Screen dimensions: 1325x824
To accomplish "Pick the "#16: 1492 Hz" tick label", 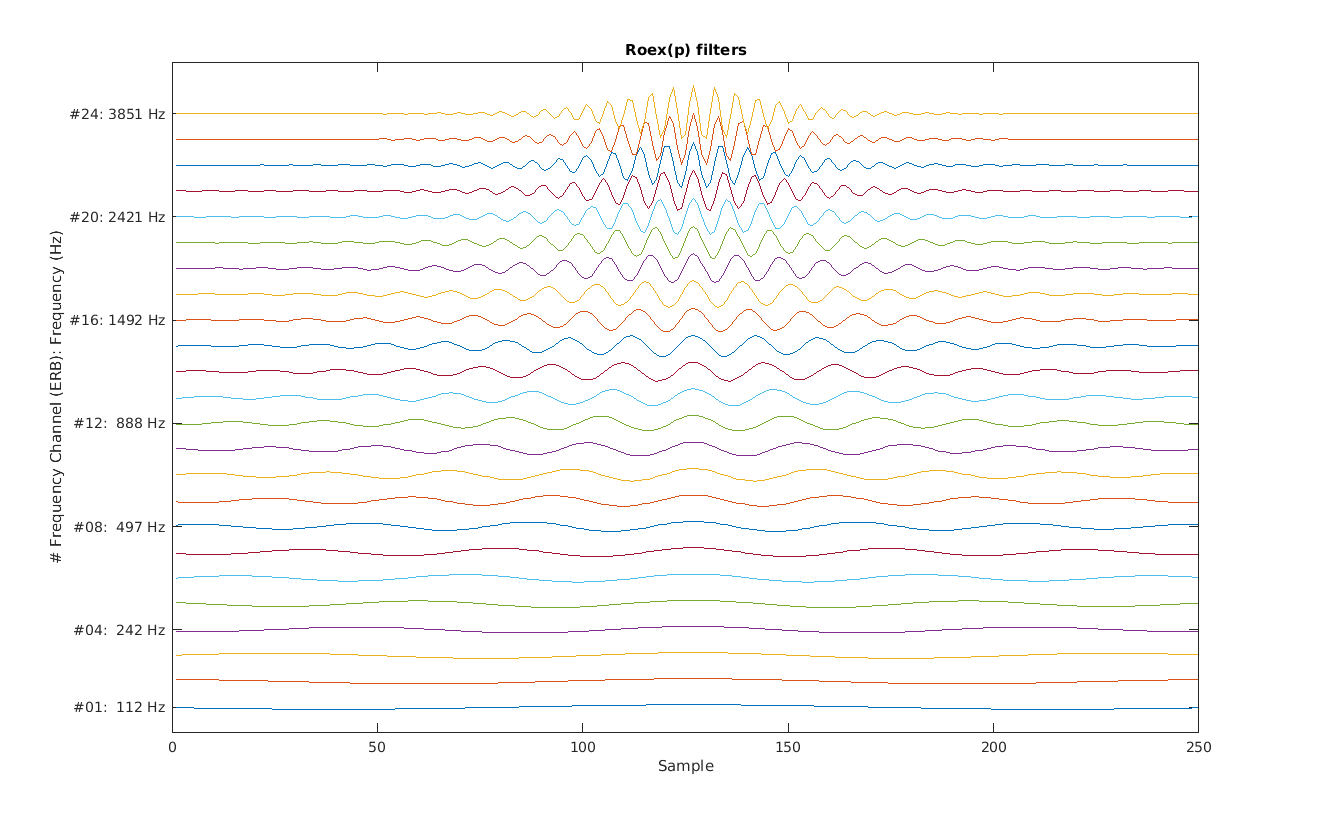I will [x=117, y=320].
